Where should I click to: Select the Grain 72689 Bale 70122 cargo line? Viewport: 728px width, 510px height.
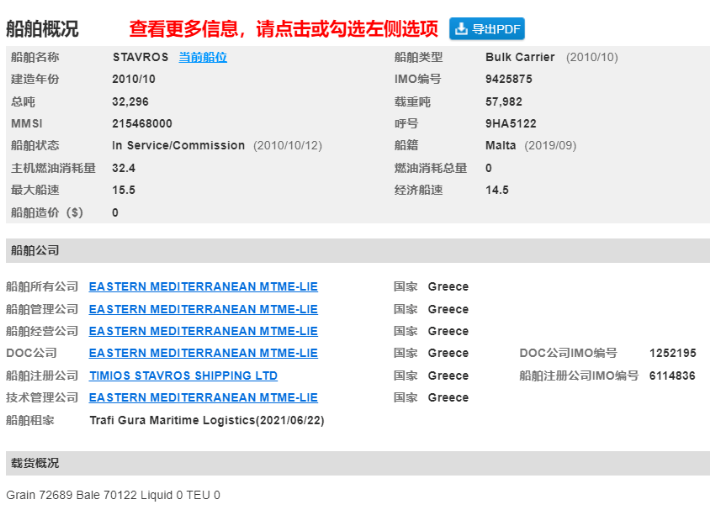[x=113, y=495]
